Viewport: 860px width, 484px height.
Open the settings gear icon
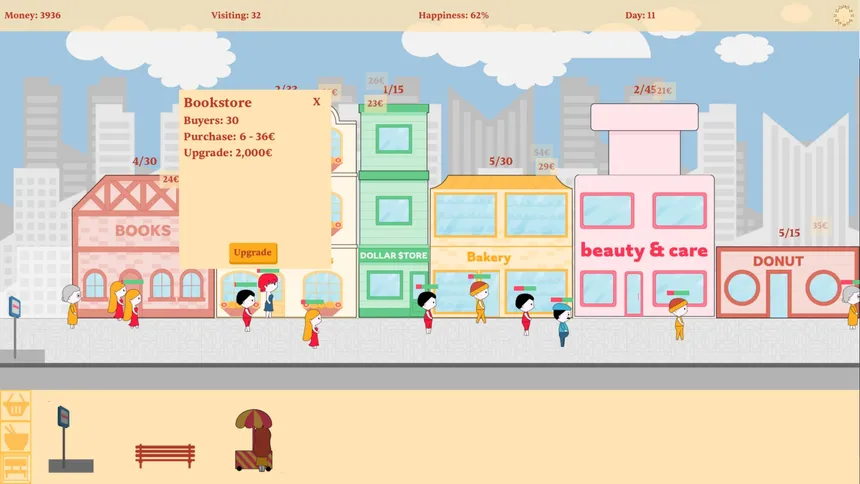point(844,15)
